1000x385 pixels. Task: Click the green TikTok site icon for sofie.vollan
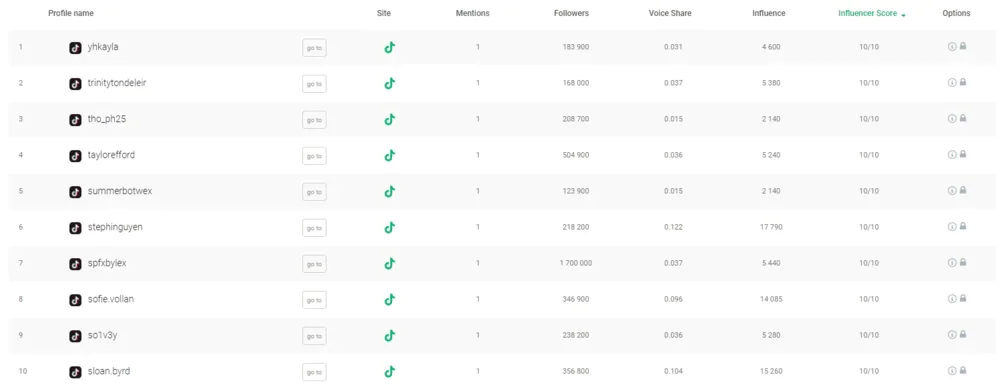click(390, 299)
